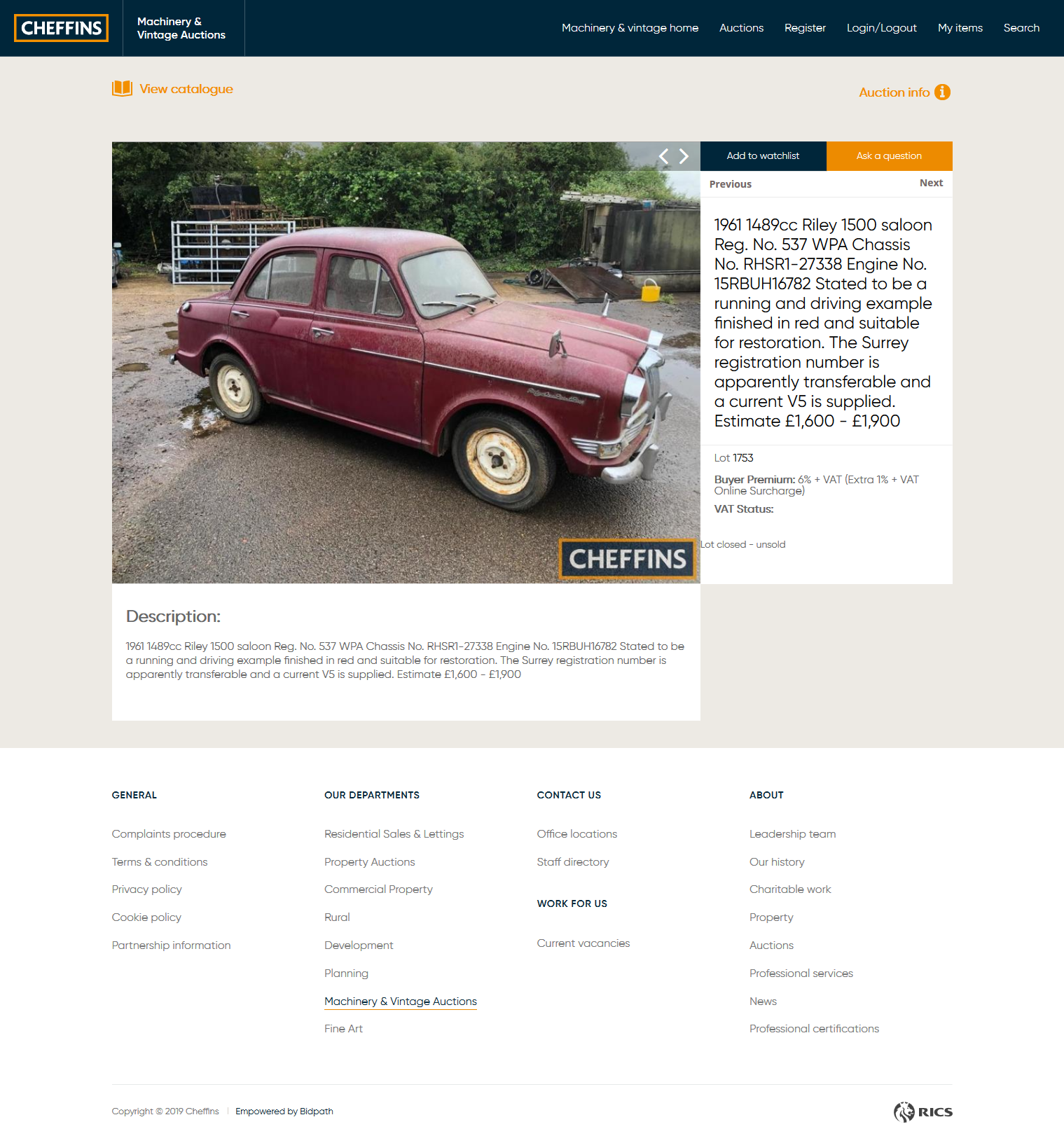Image resolution: width=1064 pixels, height=1143 pixels.
Task: Open Machinery & Vintage Auctions footer link
Action: coord(401,1002)
